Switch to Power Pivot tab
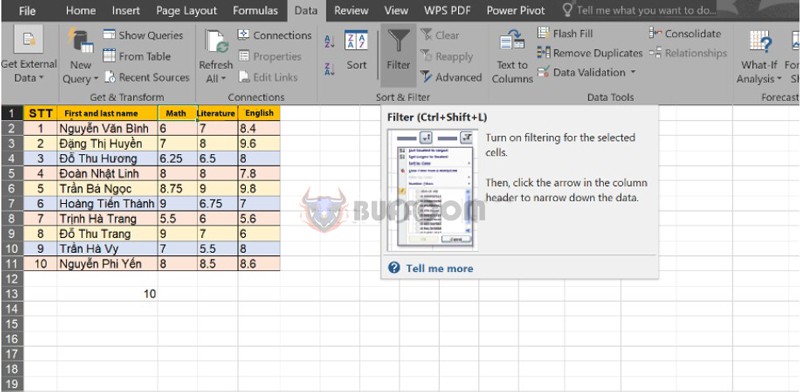 (x=515, y=10)
